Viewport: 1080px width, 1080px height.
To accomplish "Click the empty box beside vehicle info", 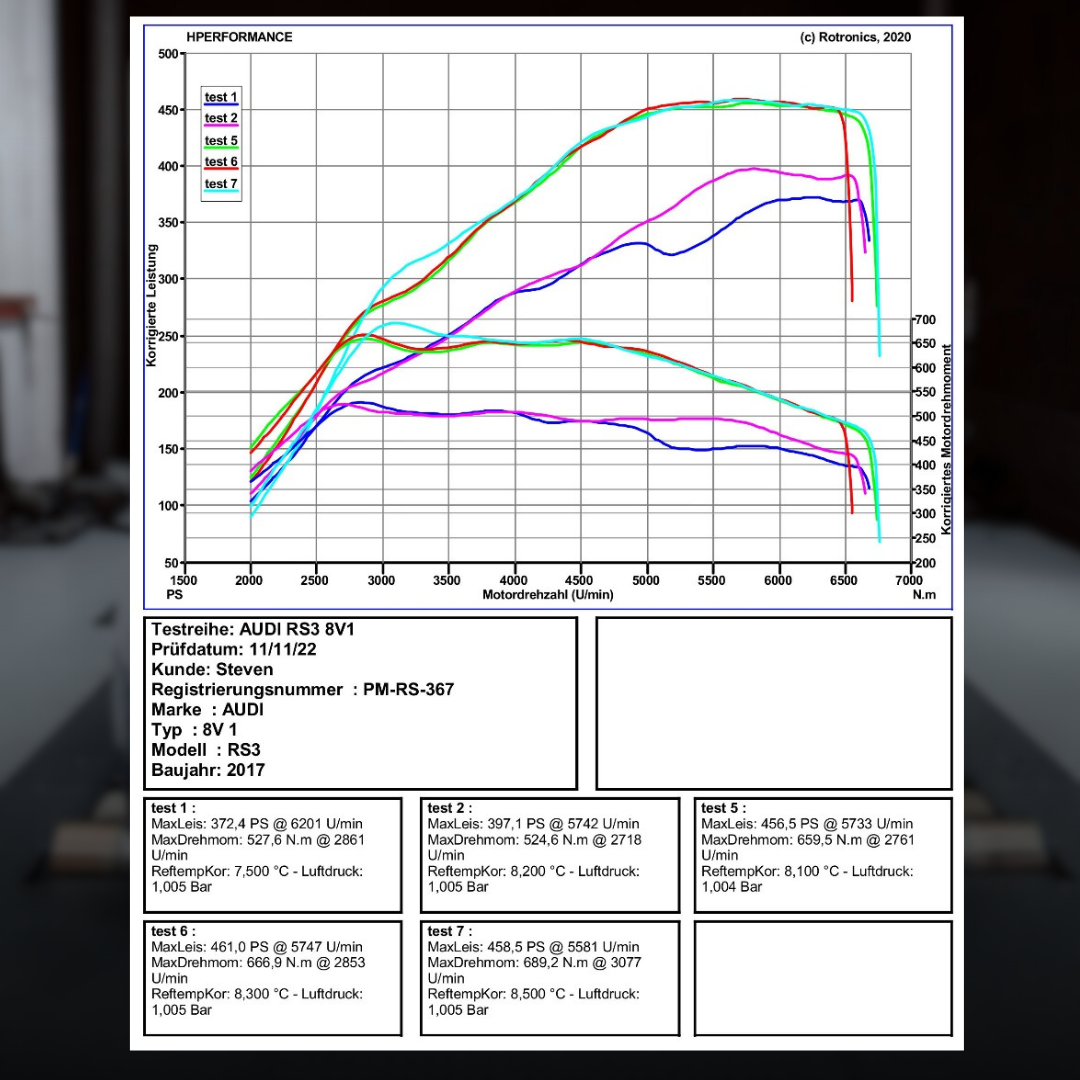I will coord(773,703).
